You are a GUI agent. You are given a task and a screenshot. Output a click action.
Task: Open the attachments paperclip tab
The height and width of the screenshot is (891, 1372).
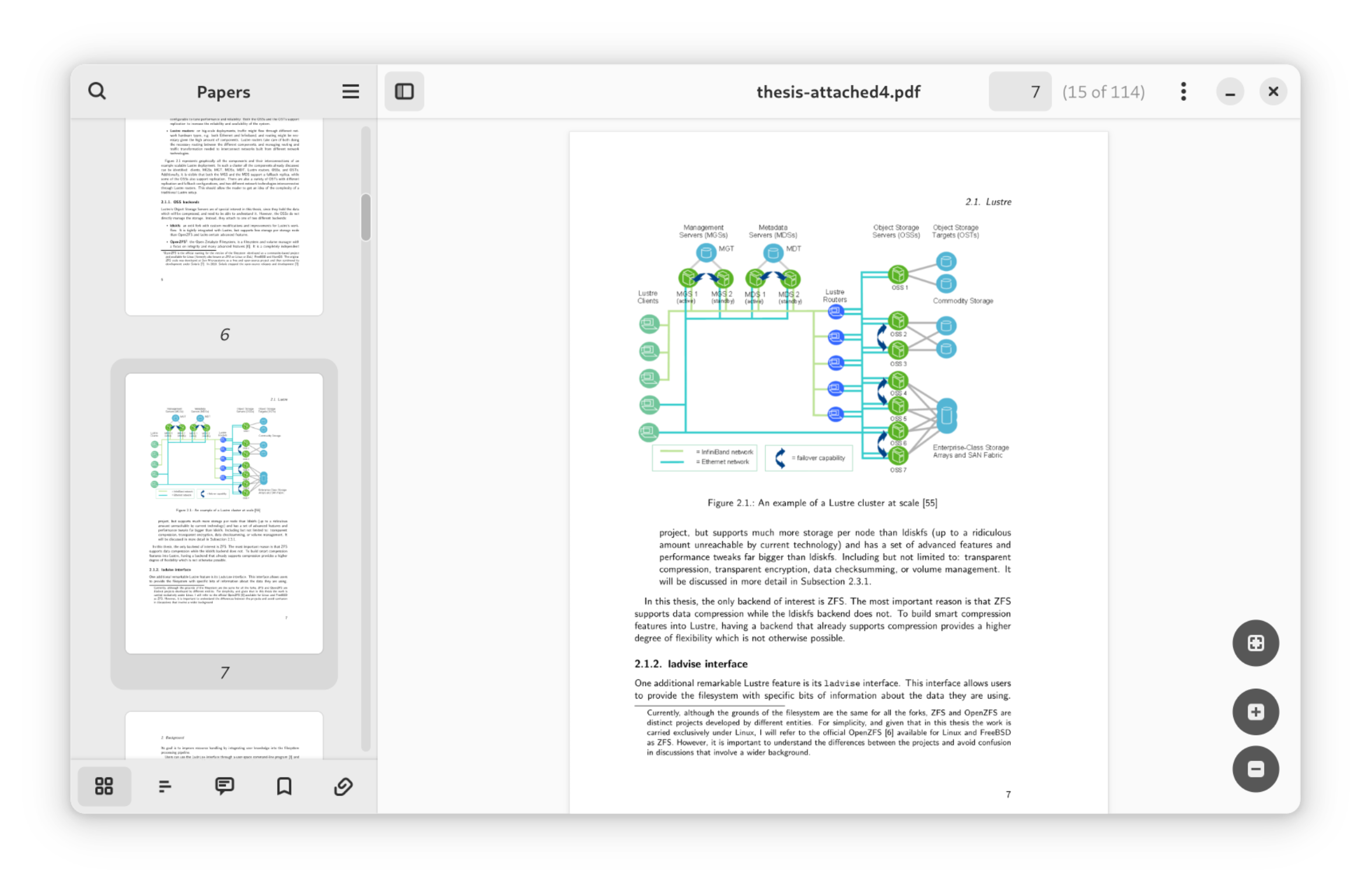[344, 786]
